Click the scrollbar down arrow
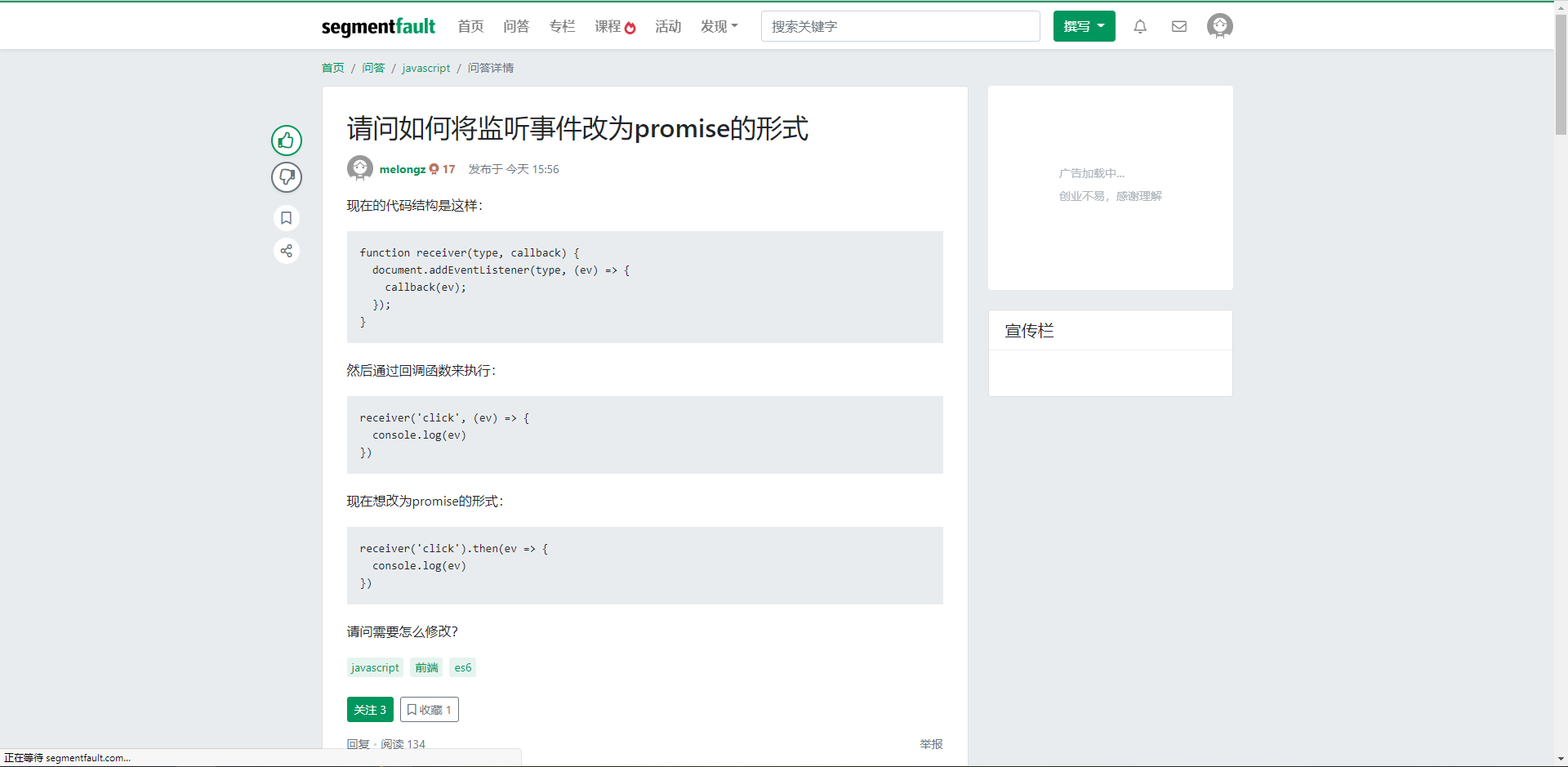The image size is (1568, 767). coord(1561,760)
